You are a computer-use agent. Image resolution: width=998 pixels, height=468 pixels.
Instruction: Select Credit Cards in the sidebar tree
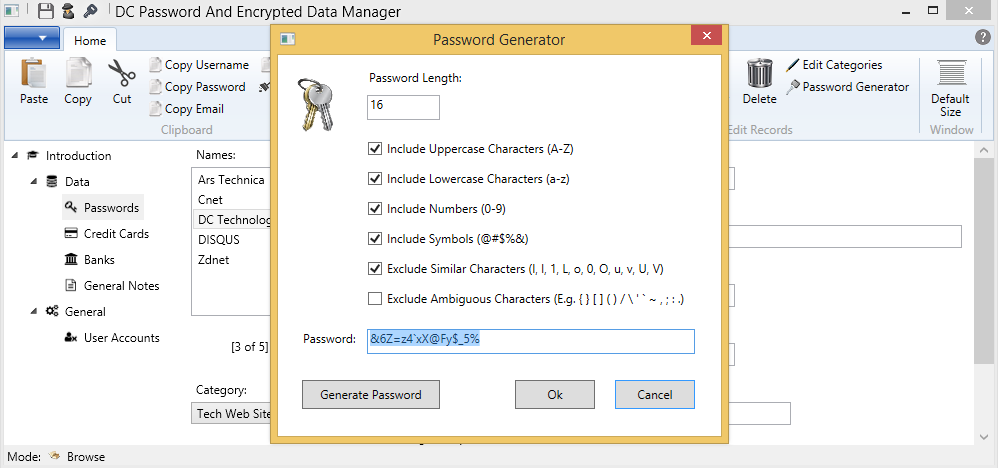pos(116,234)
